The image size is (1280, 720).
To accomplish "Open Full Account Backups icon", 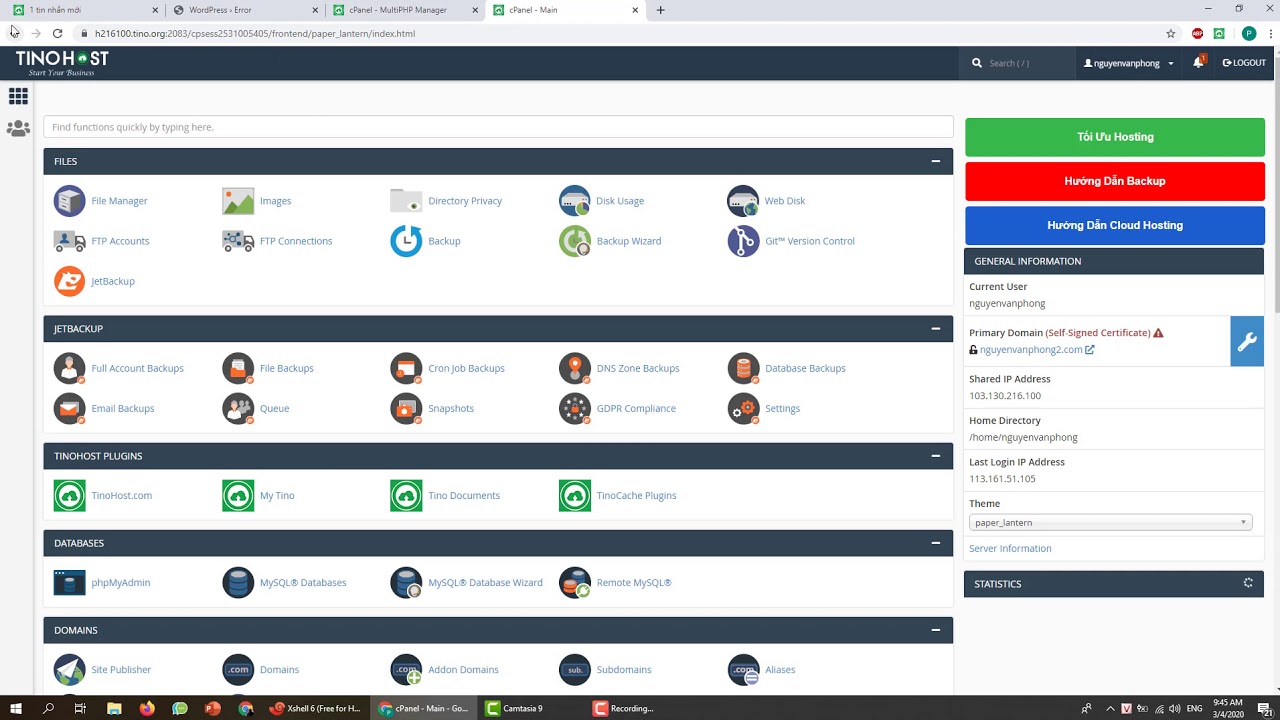I will coord(70,368).
